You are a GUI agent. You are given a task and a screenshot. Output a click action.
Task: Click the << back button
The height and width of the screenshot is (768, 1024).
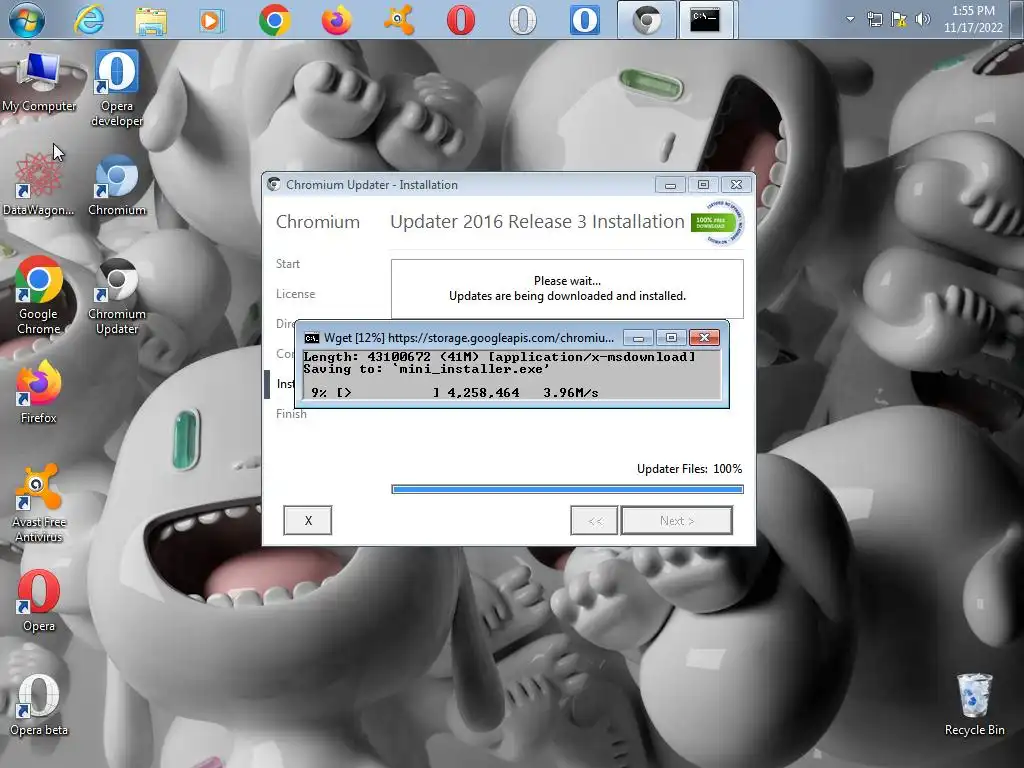594,520
